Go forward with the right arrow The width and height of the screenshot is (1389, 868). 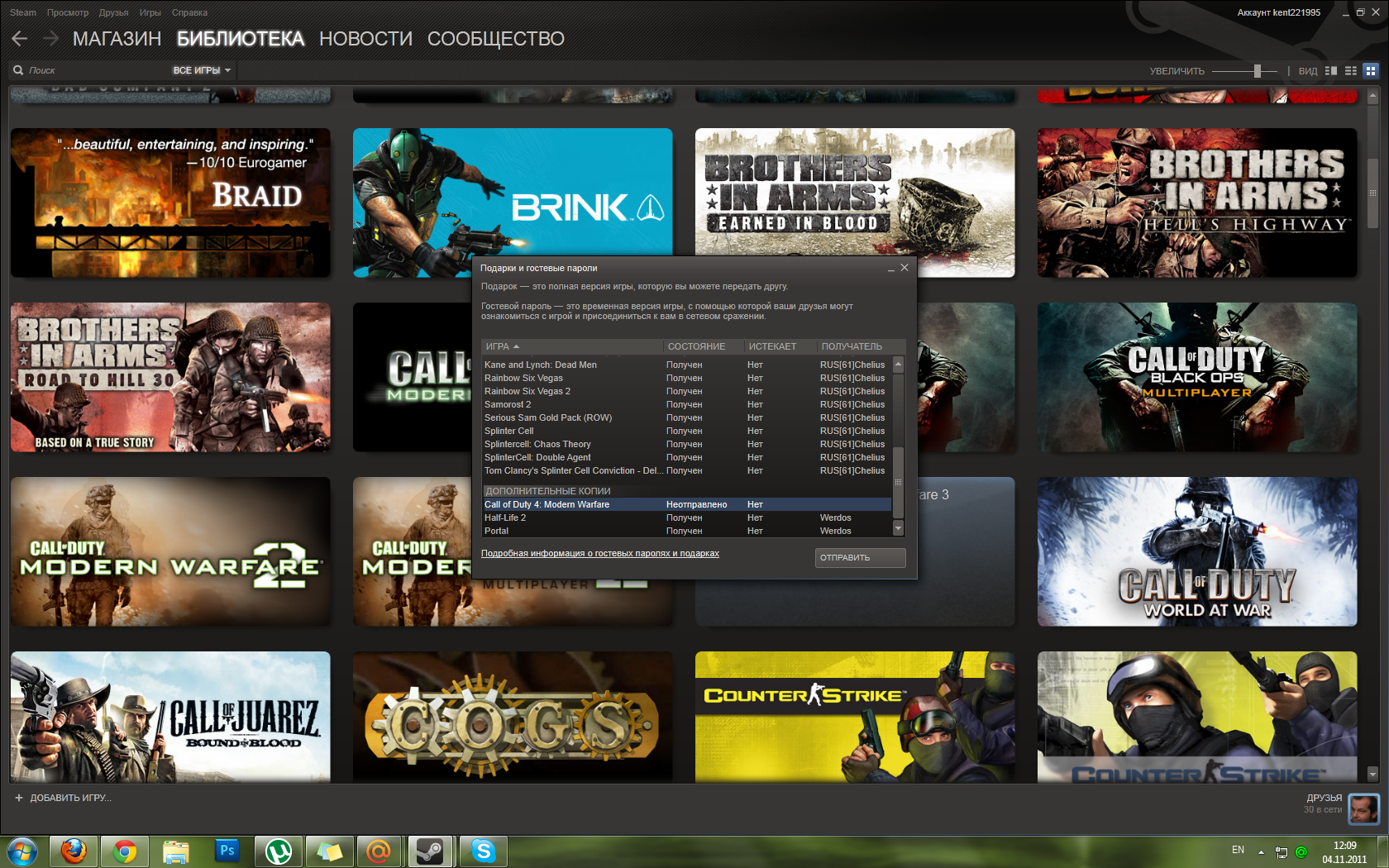[x=50, y=39]
